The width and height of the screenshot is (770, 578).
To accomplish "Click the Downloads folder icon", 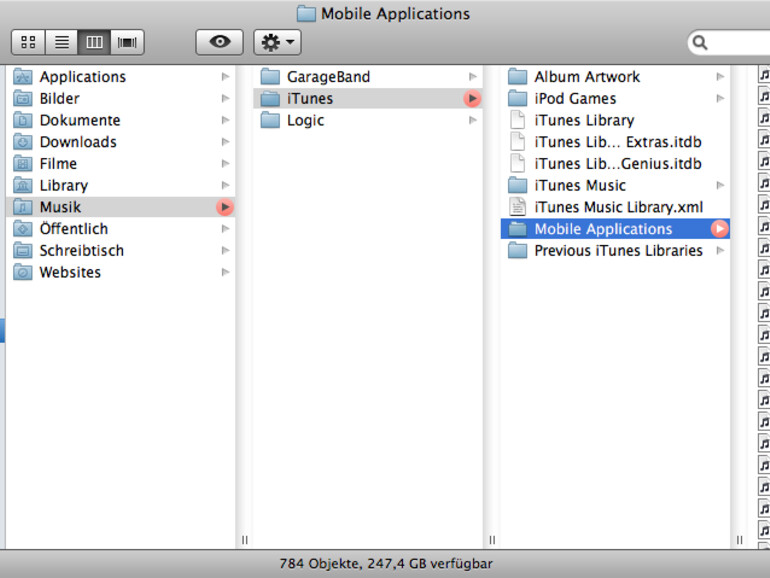I will pos(23,142).
